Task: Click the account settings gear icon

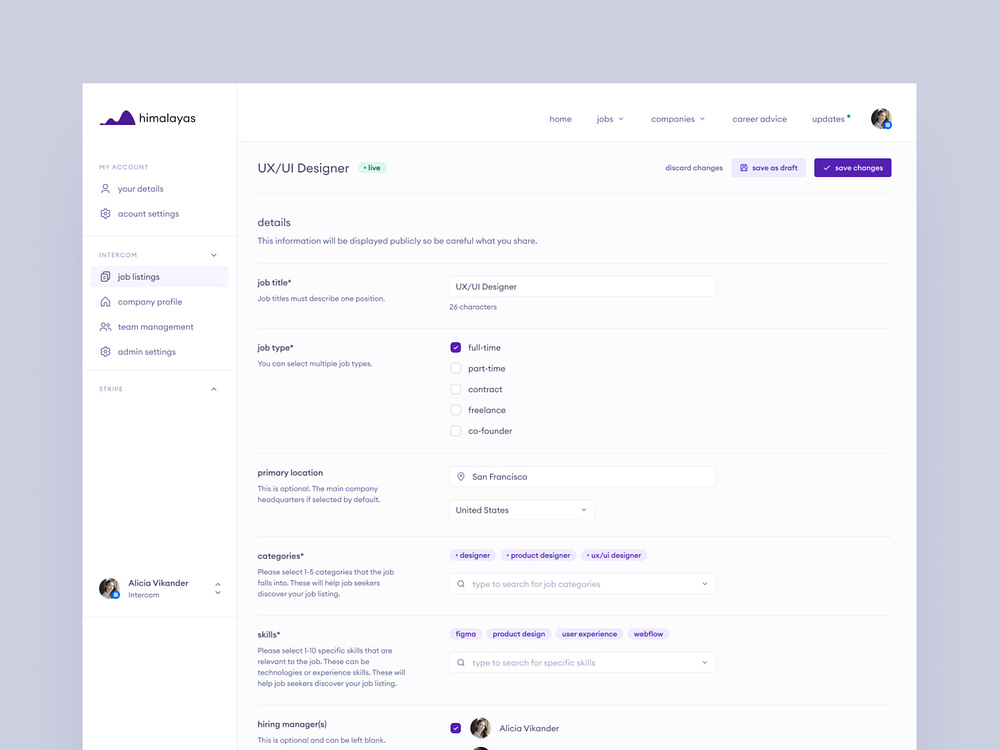Action: pyautogui.click(x=105, y=213)
